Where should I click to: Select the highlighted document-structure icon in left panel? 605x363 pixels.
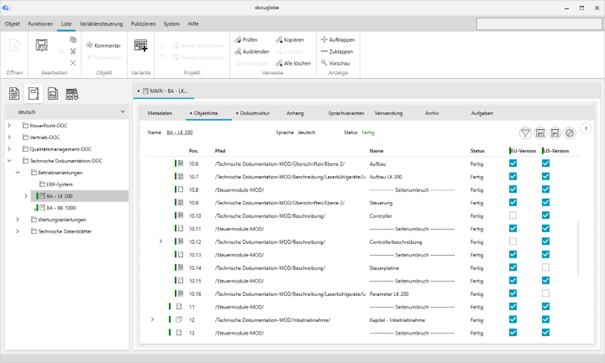coord(34,93)
